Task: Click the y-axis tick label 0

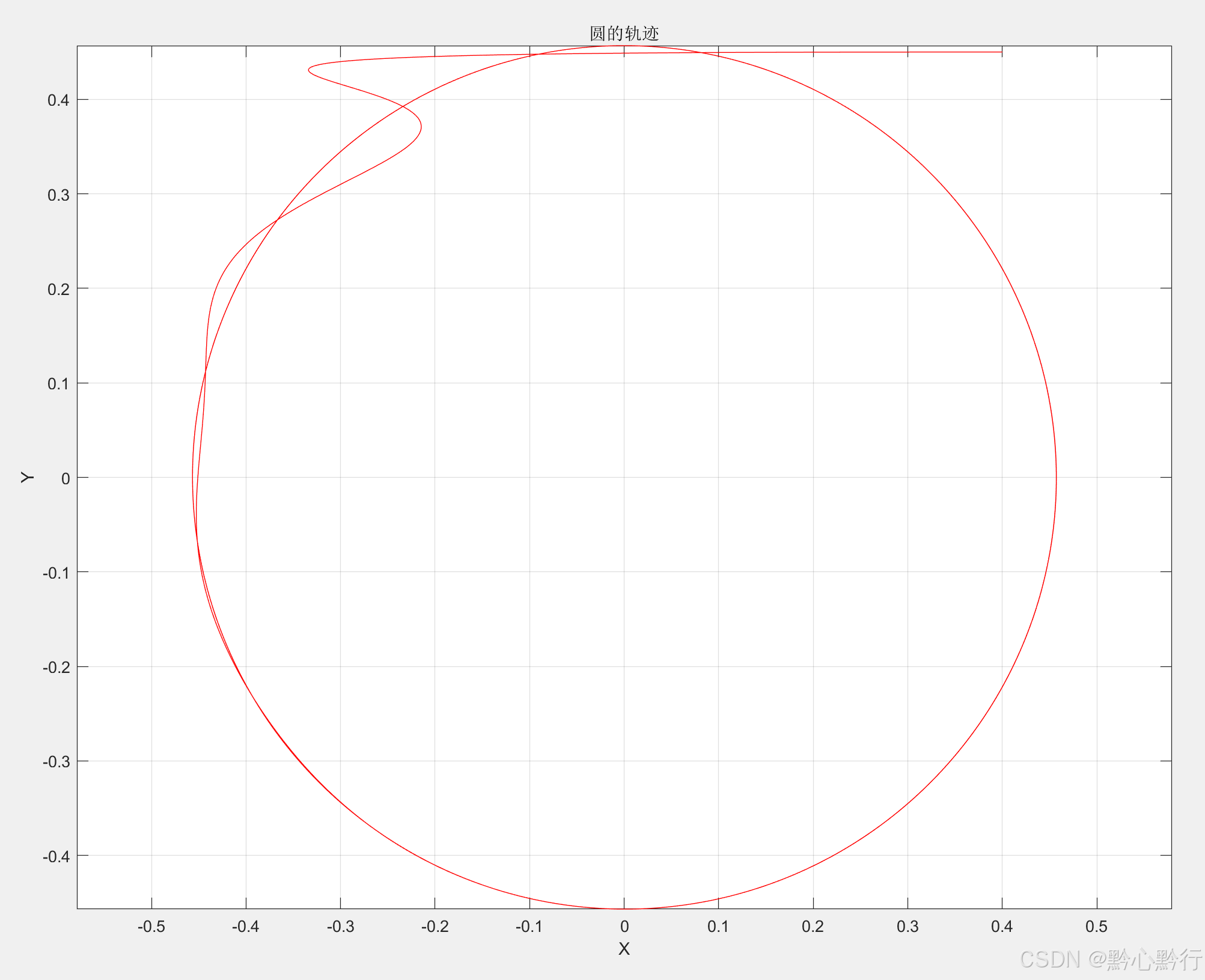Action: (66, 478)
